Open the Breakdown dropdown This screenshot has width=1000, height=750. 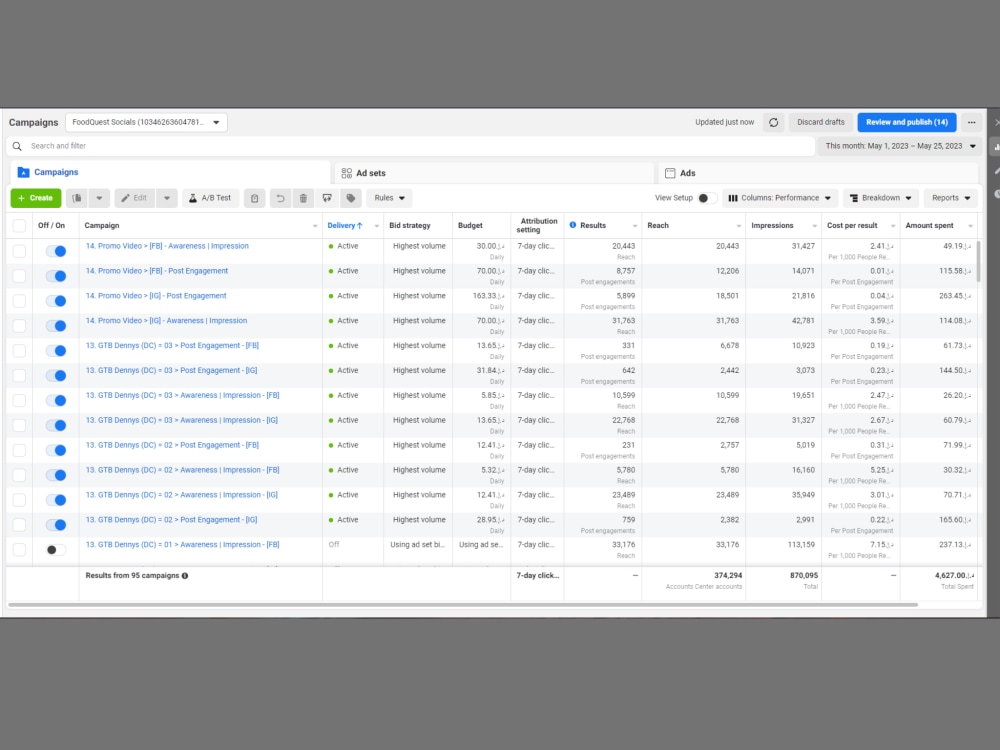tap(880, 198)
